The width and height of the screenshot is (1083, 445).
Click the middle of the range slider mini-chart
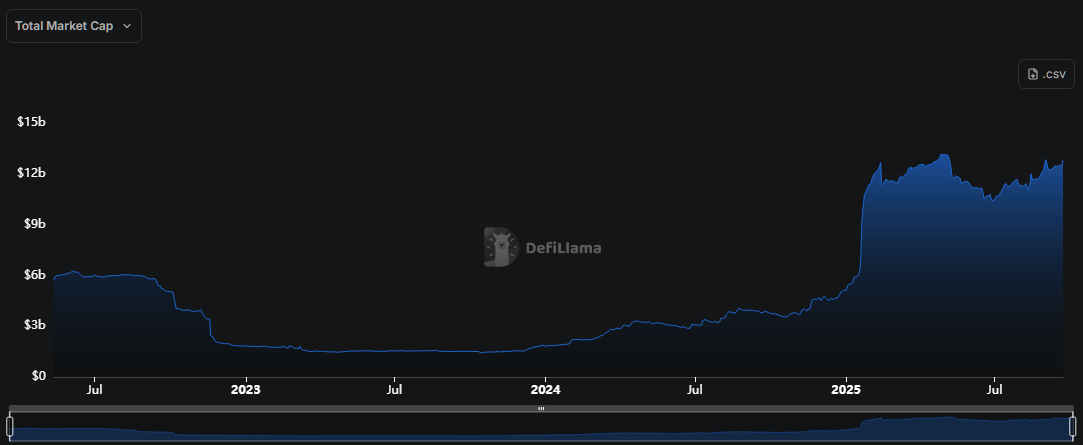pyautogui.click(x=541, y=429)
